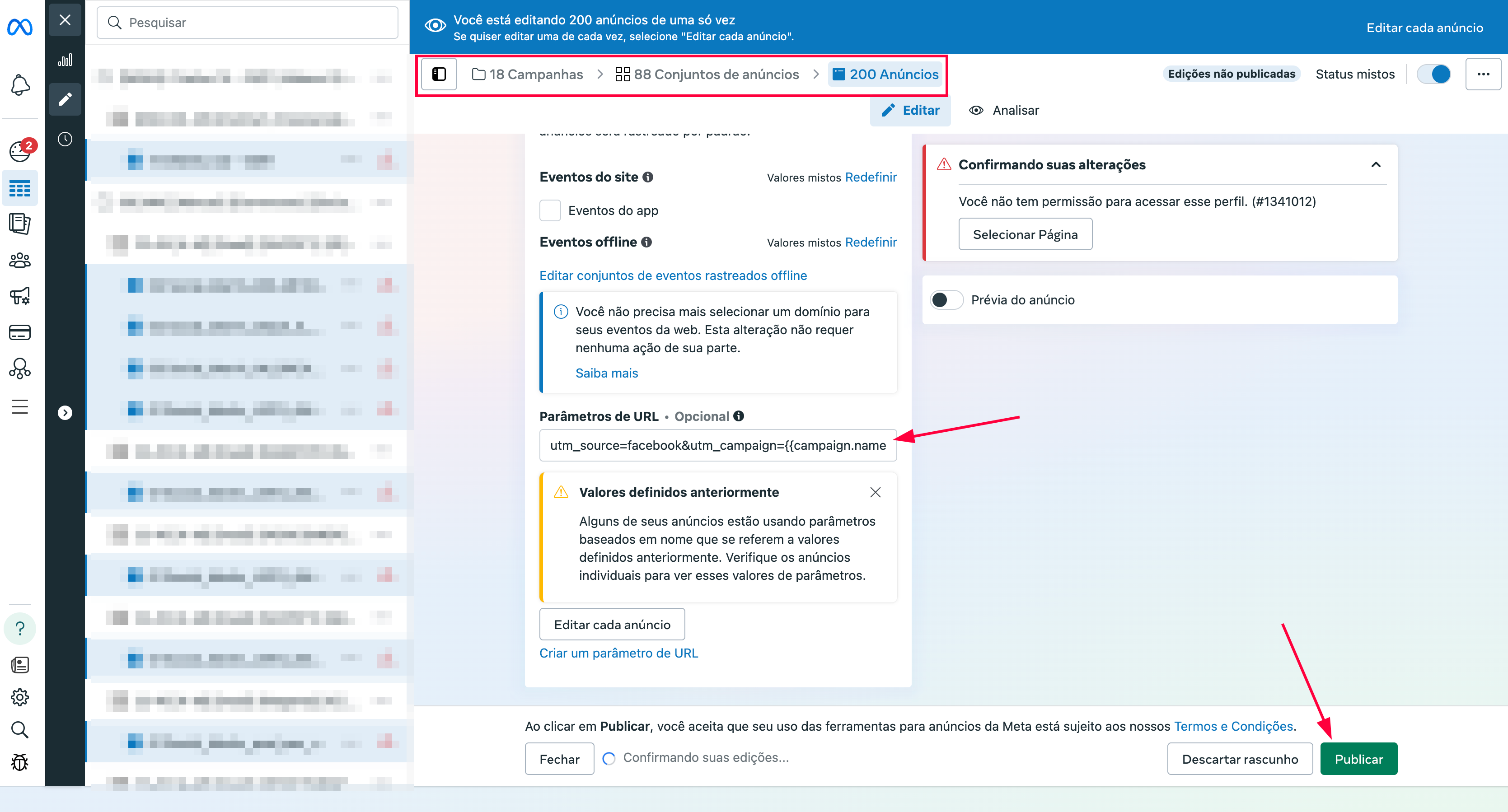1508x812 pixels.
Task: Open the three-dot more options menu
Action: coord(1484,74)
